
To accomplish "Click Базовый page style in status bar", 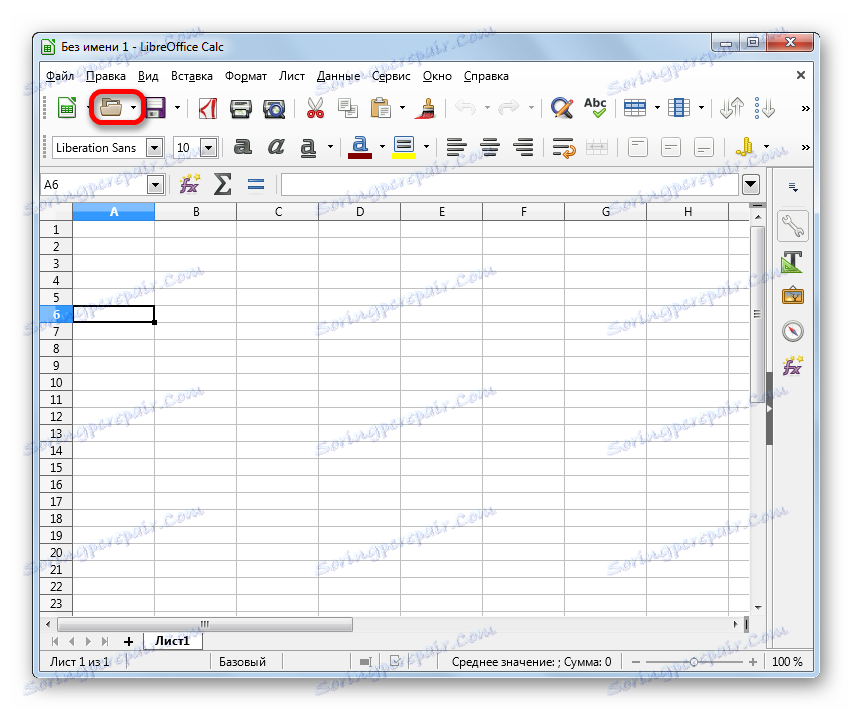I will 242,662.
